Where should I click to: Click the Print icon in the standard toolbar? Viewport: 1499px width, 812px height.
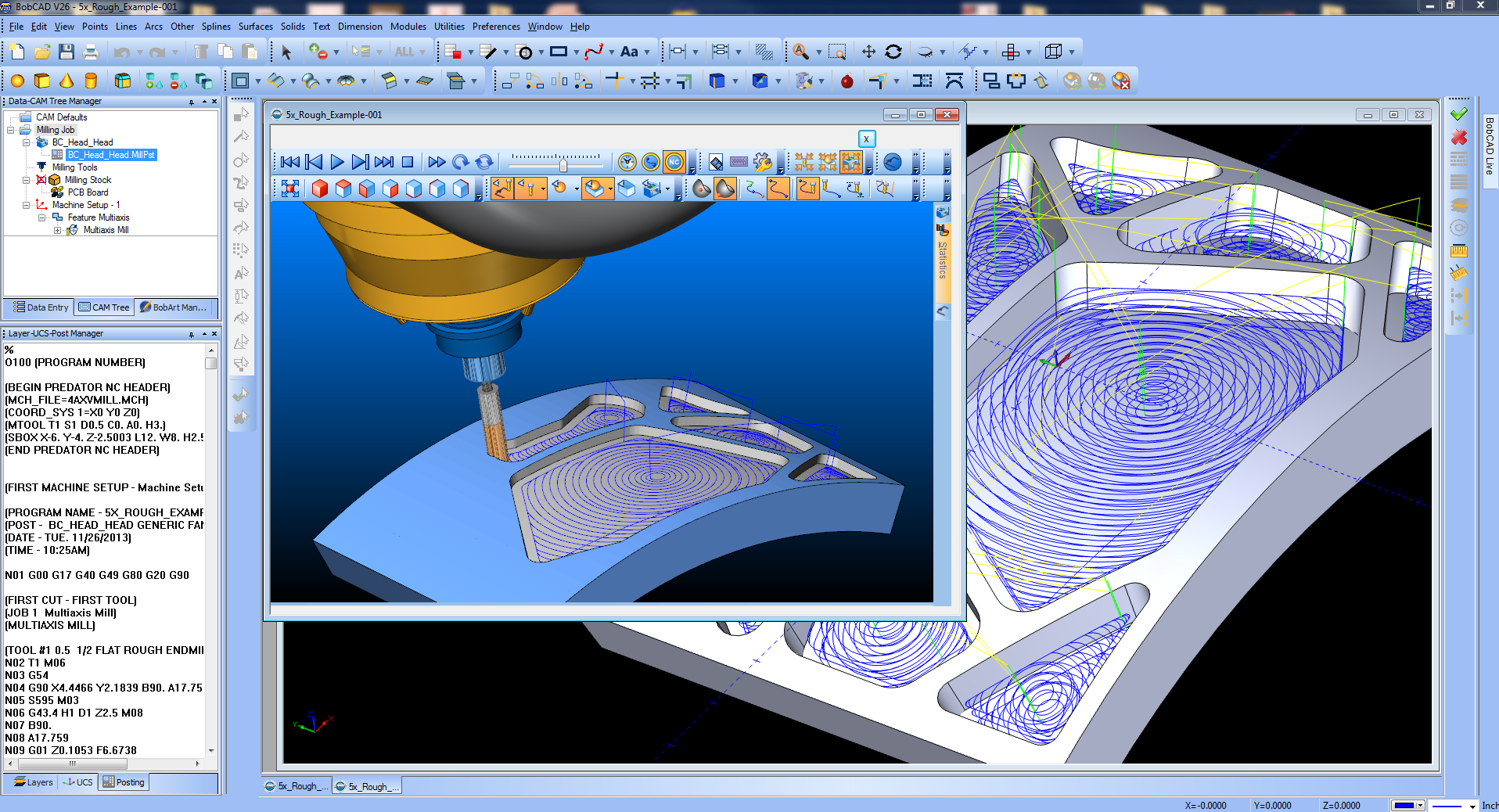coord(91,52)
